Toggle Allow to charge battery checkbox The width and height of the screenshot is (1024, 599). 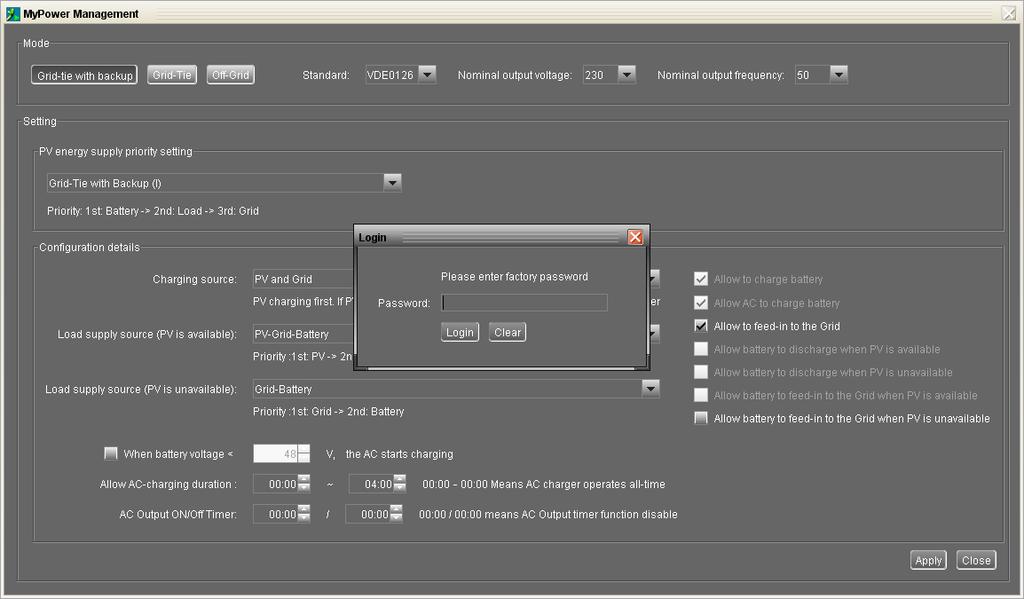point(701,279)
